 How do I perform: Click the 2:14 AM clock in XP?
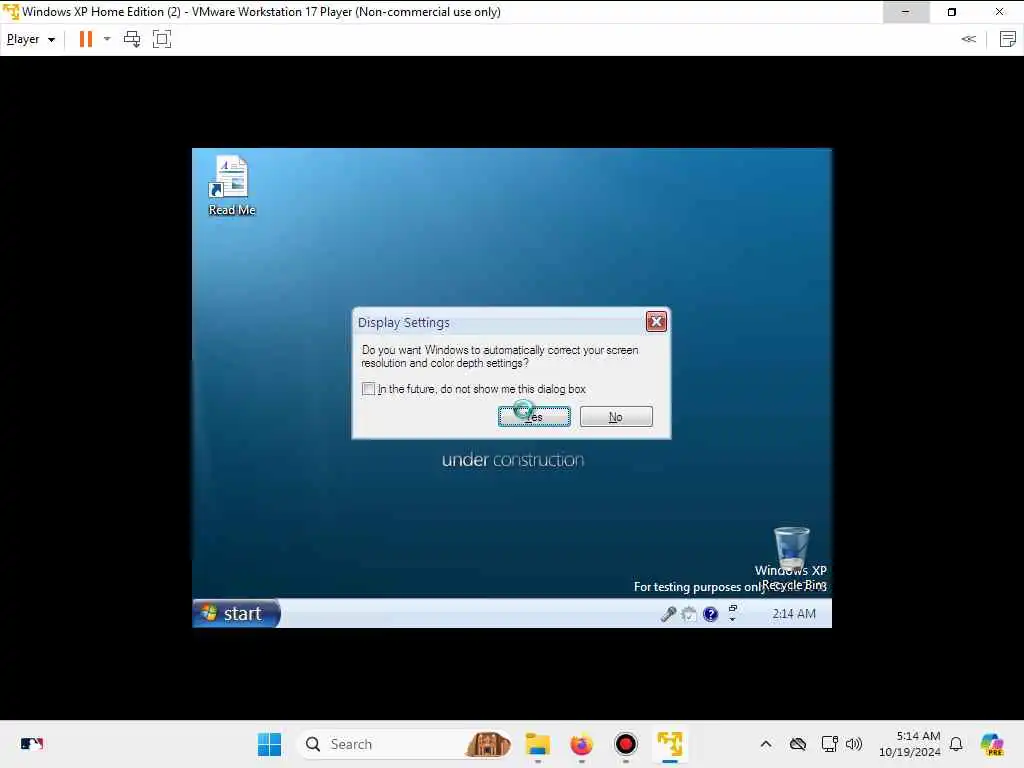(793, 614)
